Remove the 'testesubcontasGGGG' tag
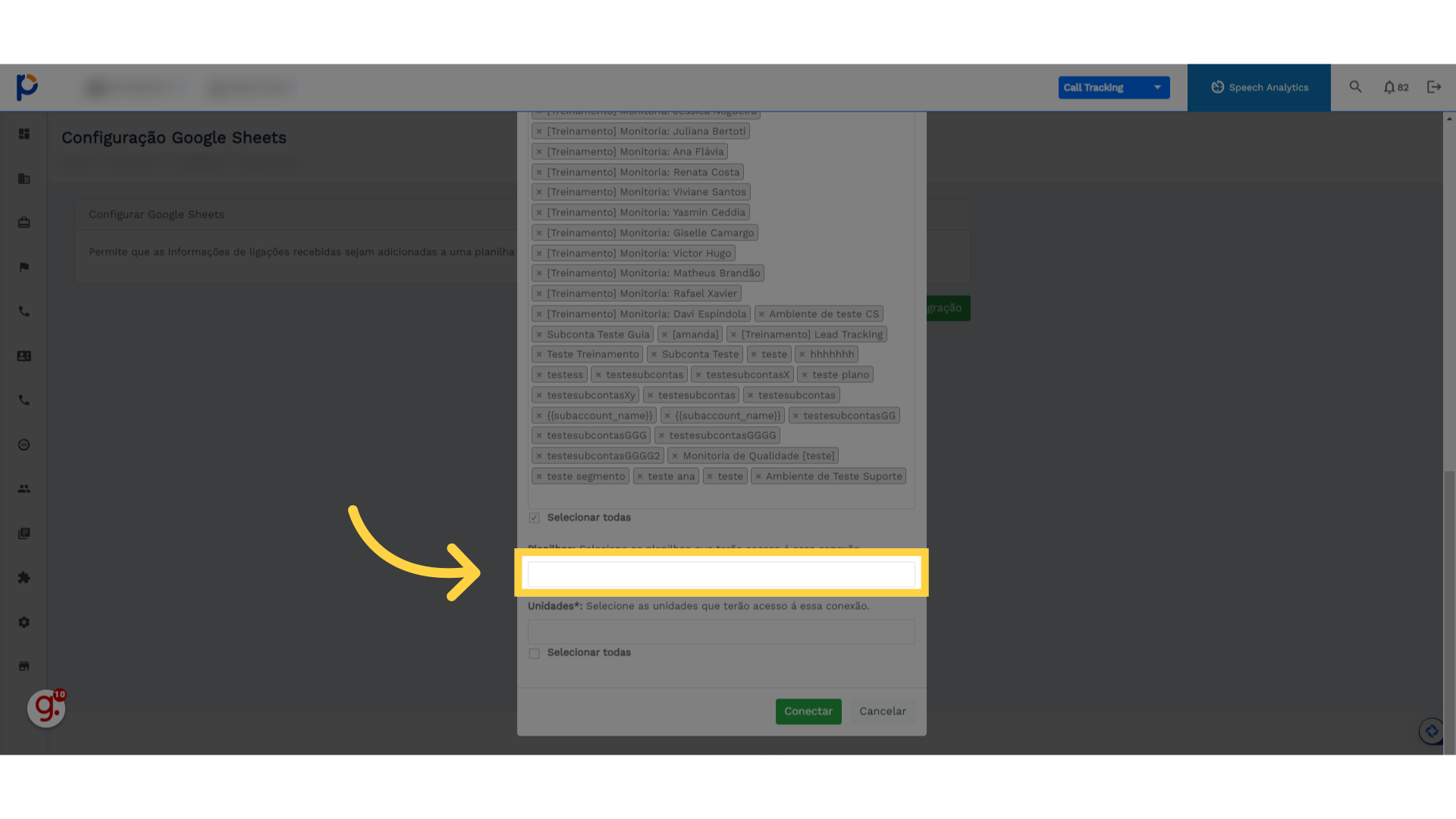 (661, 435)
